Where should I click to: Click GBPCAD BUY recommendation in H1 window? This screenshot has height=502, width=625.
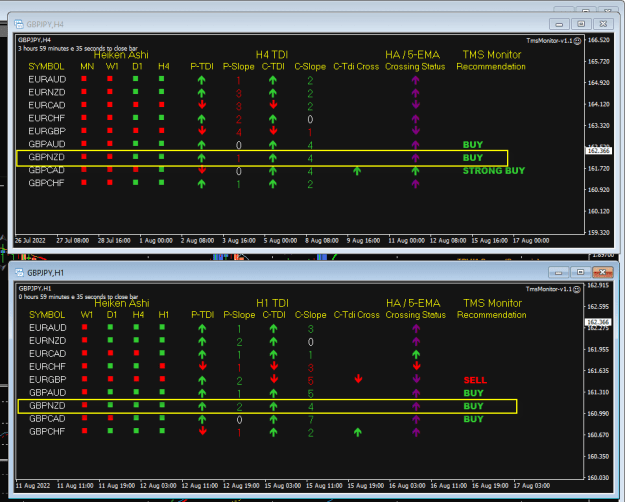pyautogui.click(x=473, y=419)
